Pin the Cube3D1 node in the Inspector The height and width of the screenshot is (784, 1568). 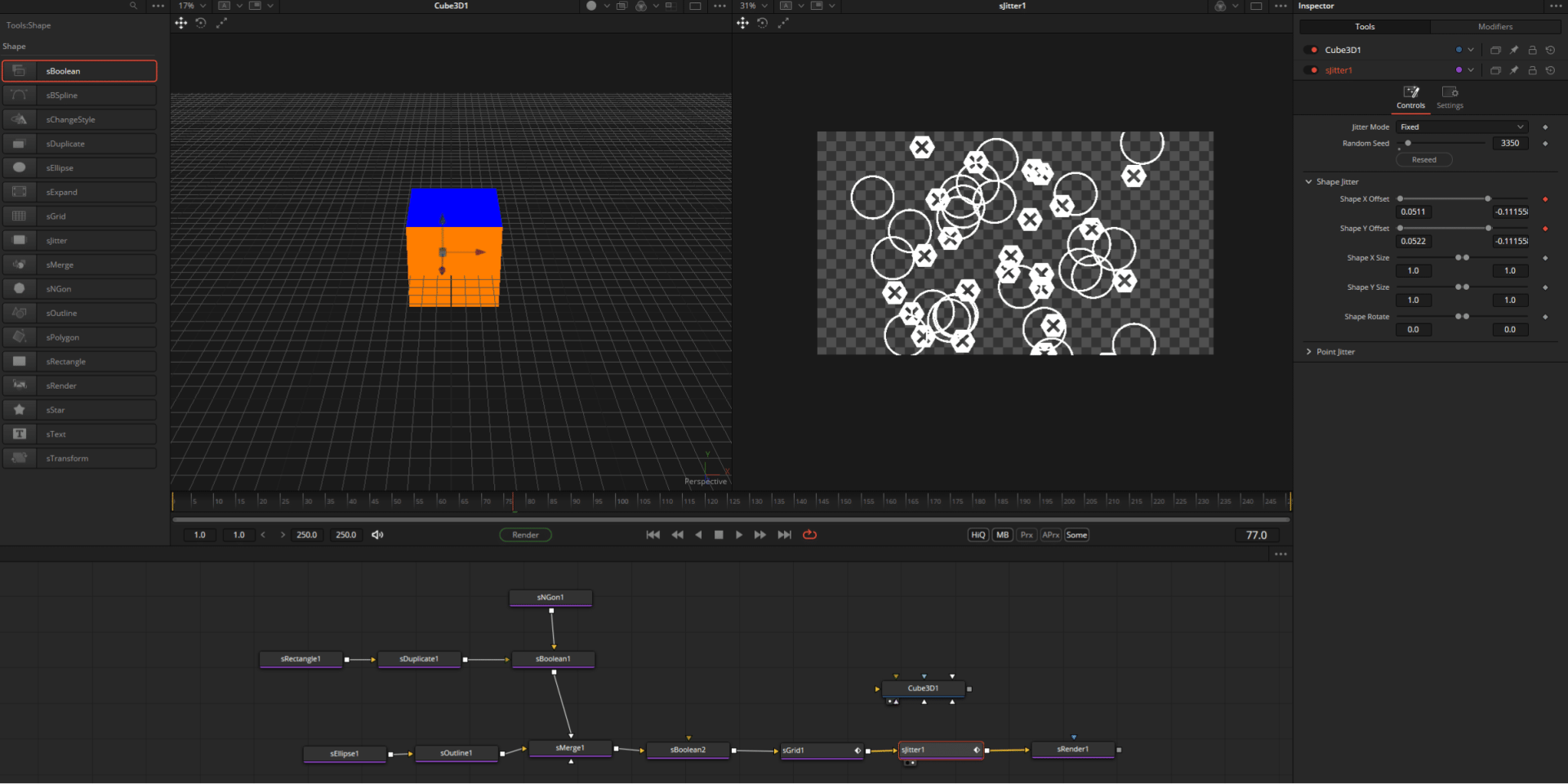(x=1513, y=50)
